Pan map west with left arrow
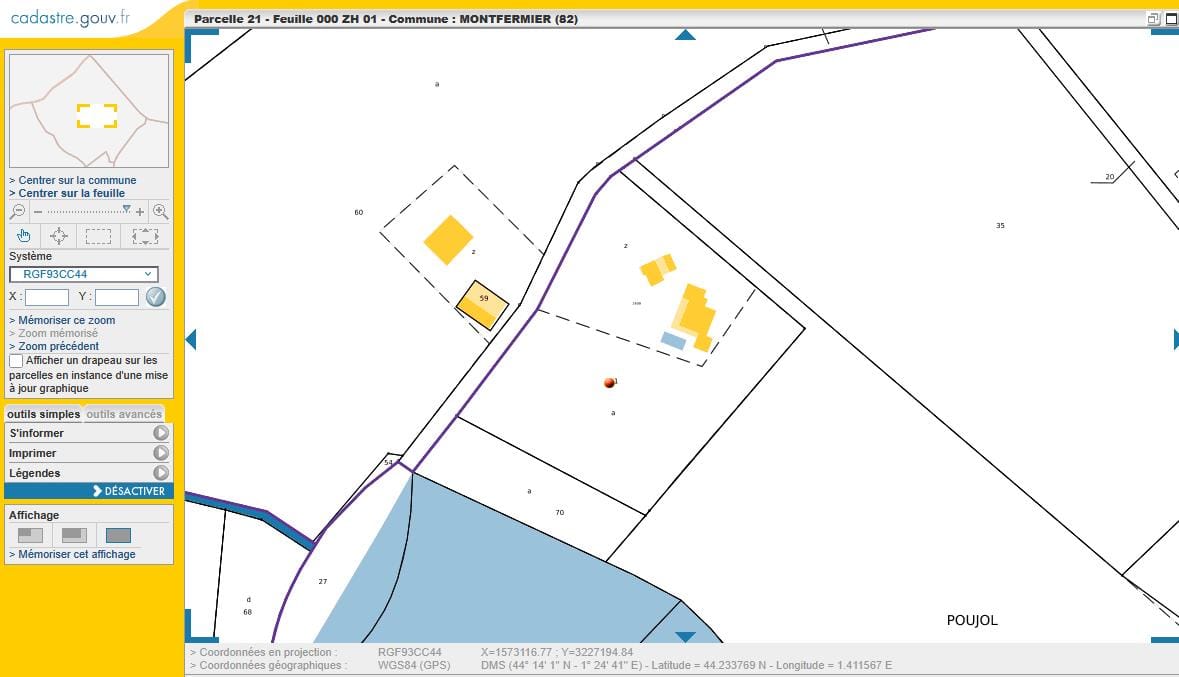Image resolution: width=1179 pixels, height=677 pixels. pyautogui.click(x=191, y=340)
